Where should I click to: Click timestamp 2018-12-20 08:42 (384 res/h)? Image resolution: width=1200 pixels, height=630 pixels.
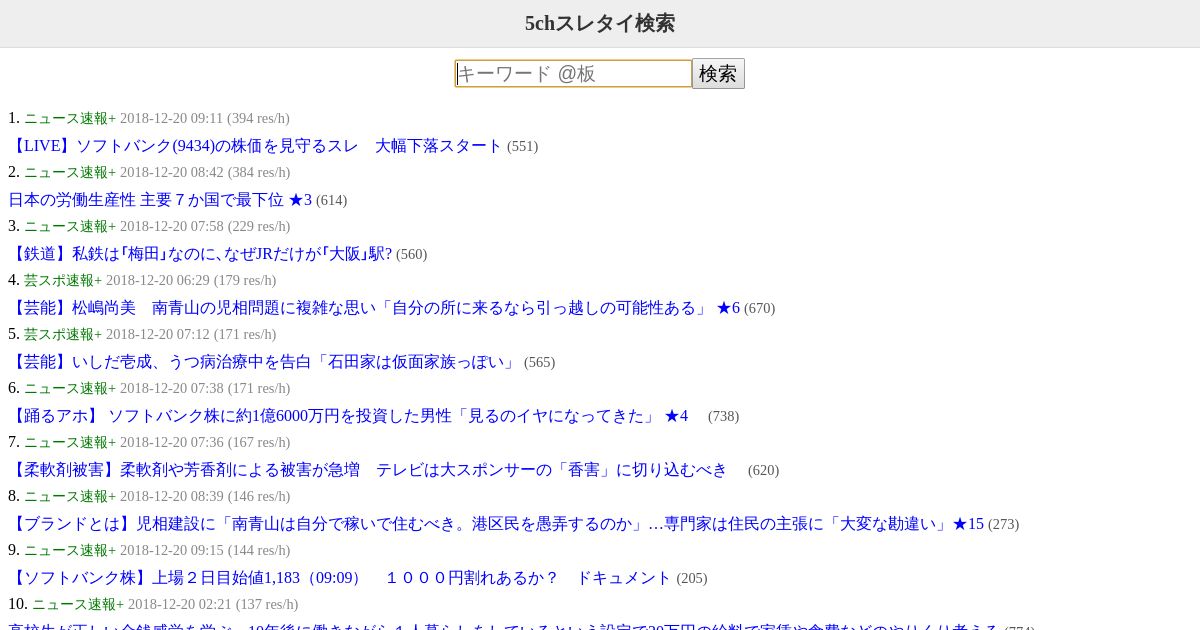[x=205, y=172]
